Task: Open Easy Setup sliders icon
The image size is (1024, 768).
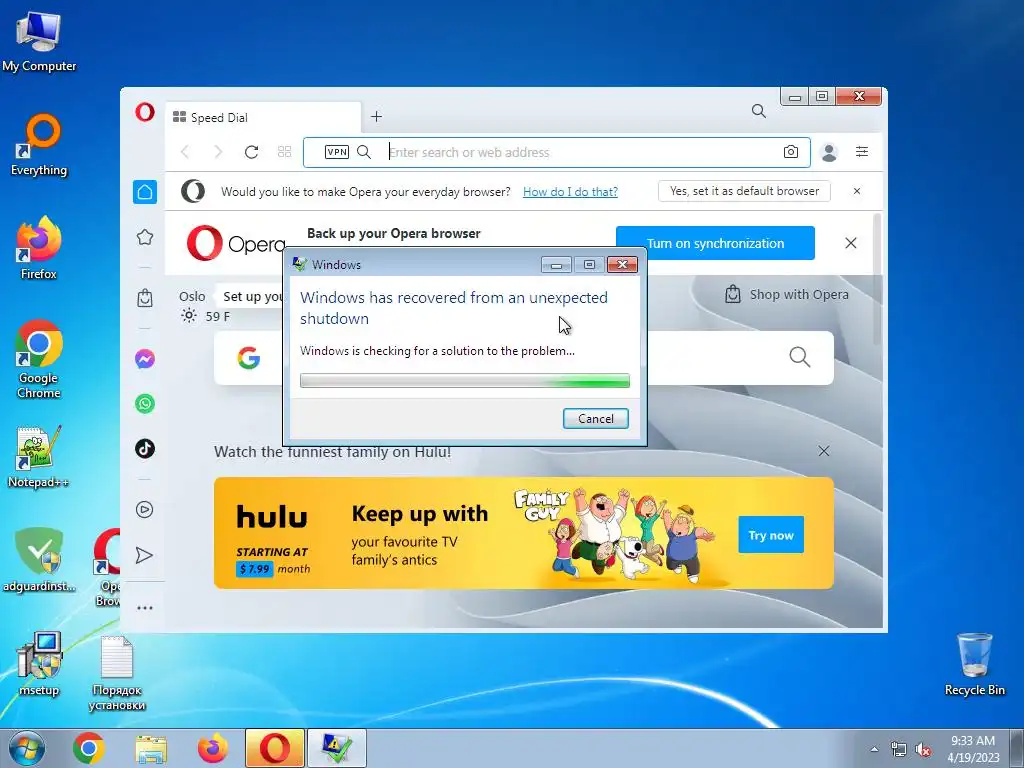Action: (862, 152)
